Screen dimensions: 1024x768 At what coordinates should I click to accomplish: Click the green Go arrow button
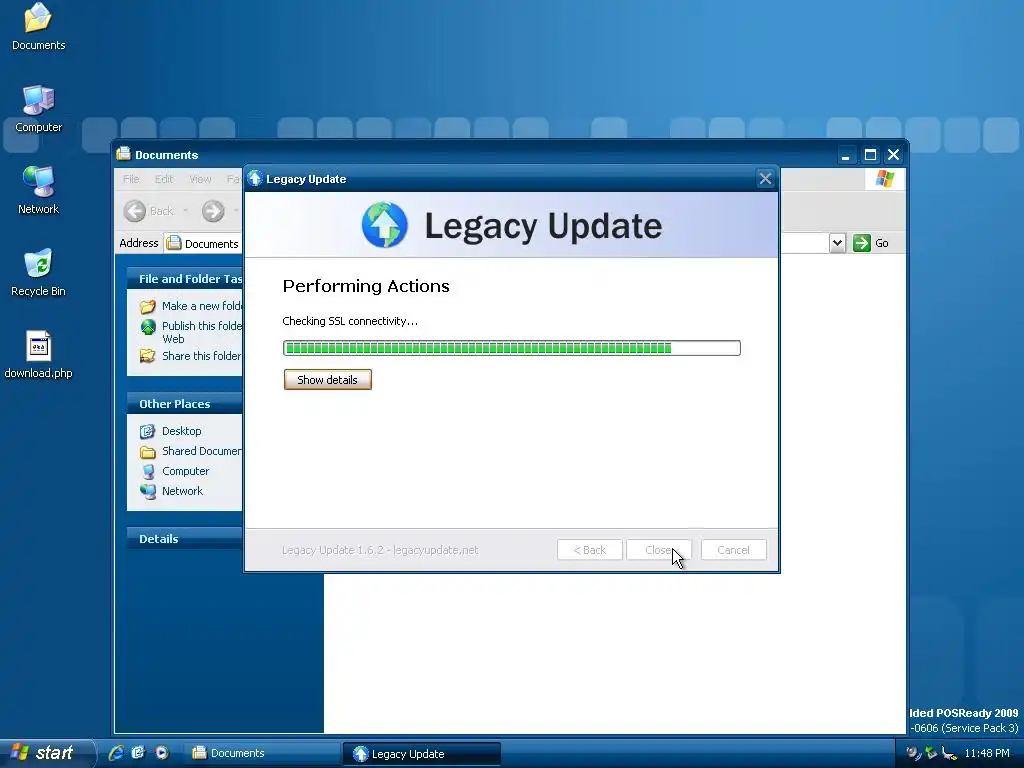coord(861,243)
